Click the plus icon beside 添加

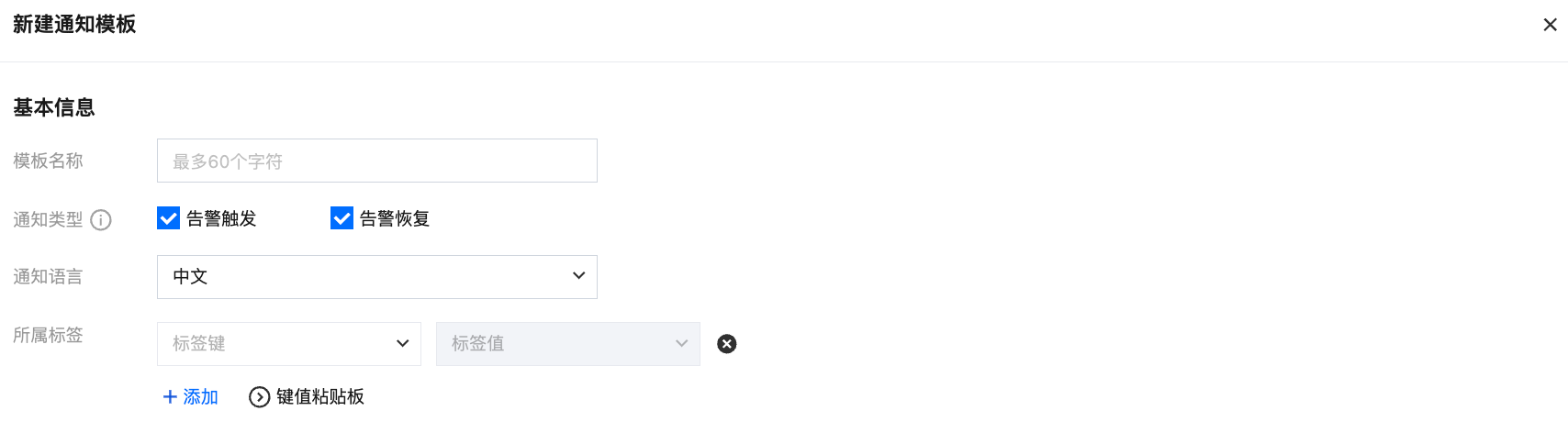coord(170,397)
